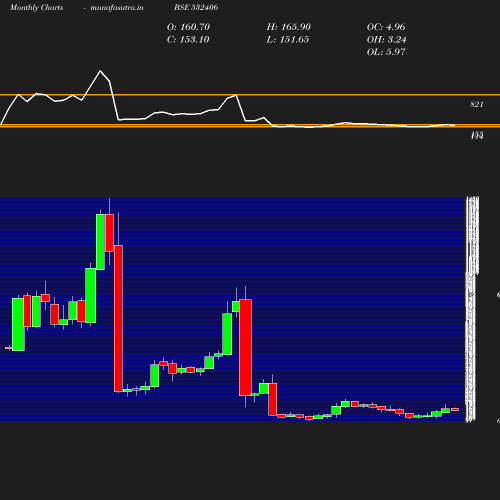Click the '821' indicator axis label
Viewport: 500px width, 500px height.
pyautogui.click(x=477, y=104)
